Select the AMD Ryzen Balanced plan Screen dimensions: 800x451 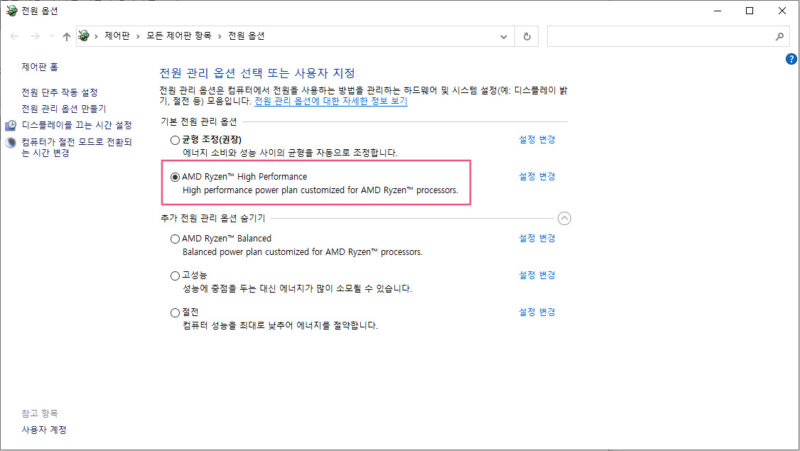point(176,239)
